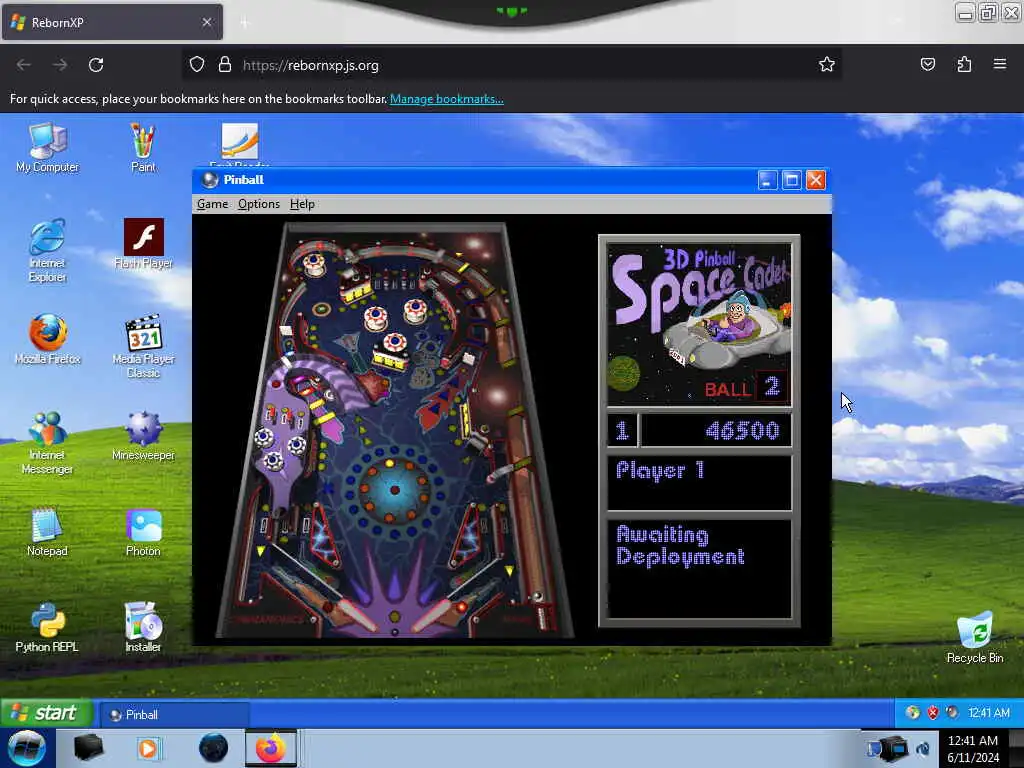
Task: Select Pinball taskbar button
Action: [x=174, y=714]
